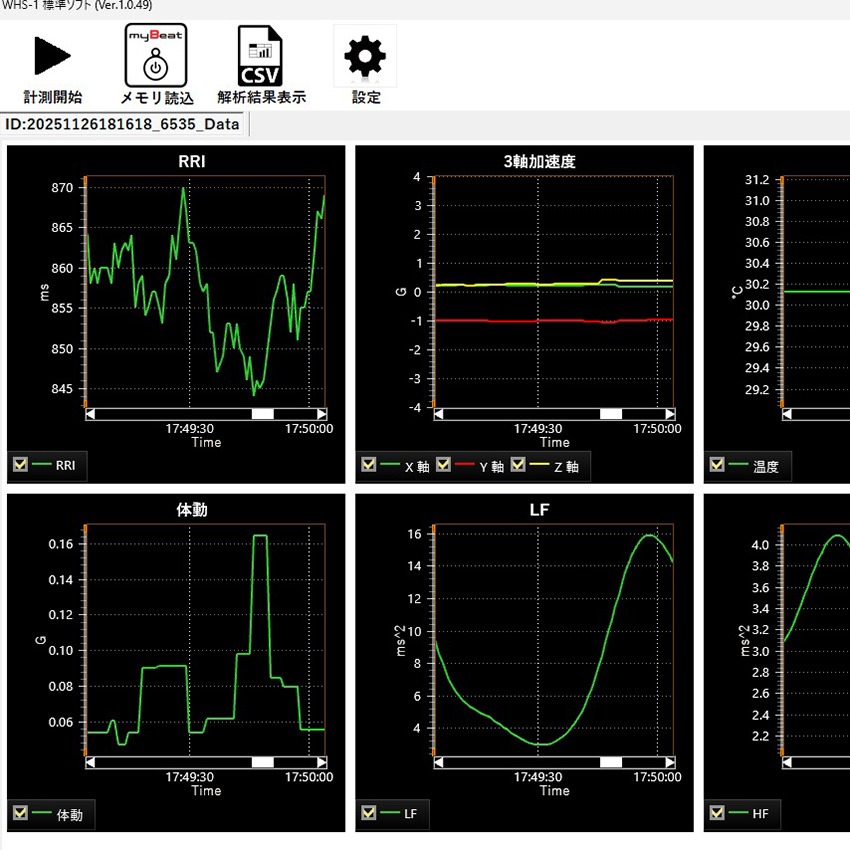This screenshot has height=850, width=850.
Task: Open 設定 via the gear icon
Action: pos(363,55)
